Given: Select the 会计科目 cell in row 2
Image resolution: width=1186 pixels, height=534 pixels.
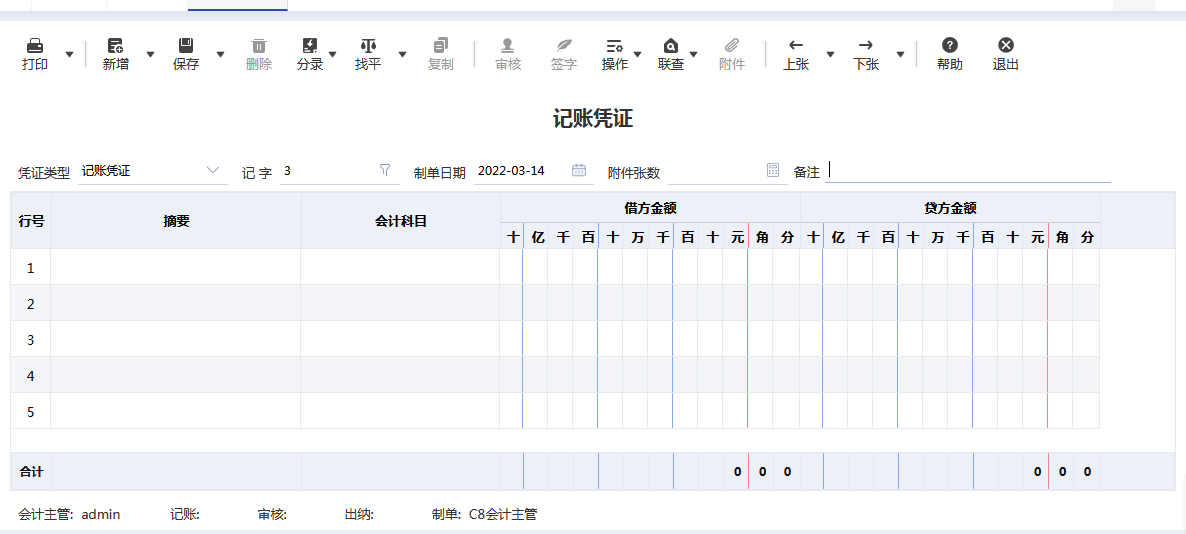Looking at the screenshot, I should pos(400,303).
